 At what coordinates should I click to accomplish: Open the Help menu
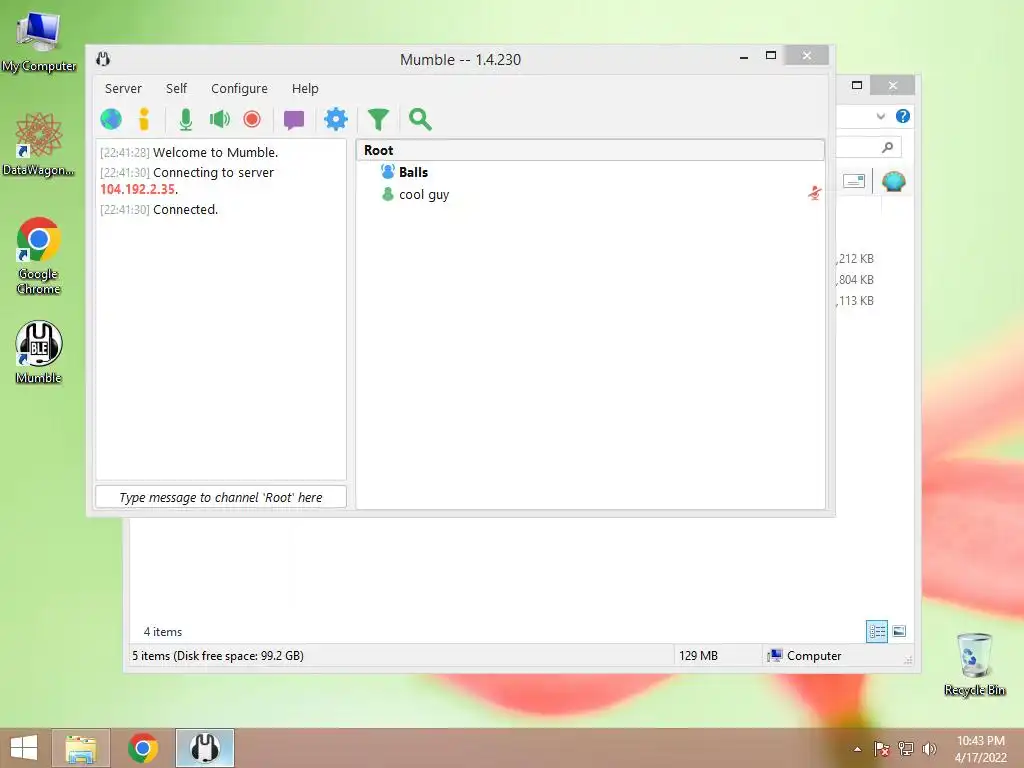point(305,88)
